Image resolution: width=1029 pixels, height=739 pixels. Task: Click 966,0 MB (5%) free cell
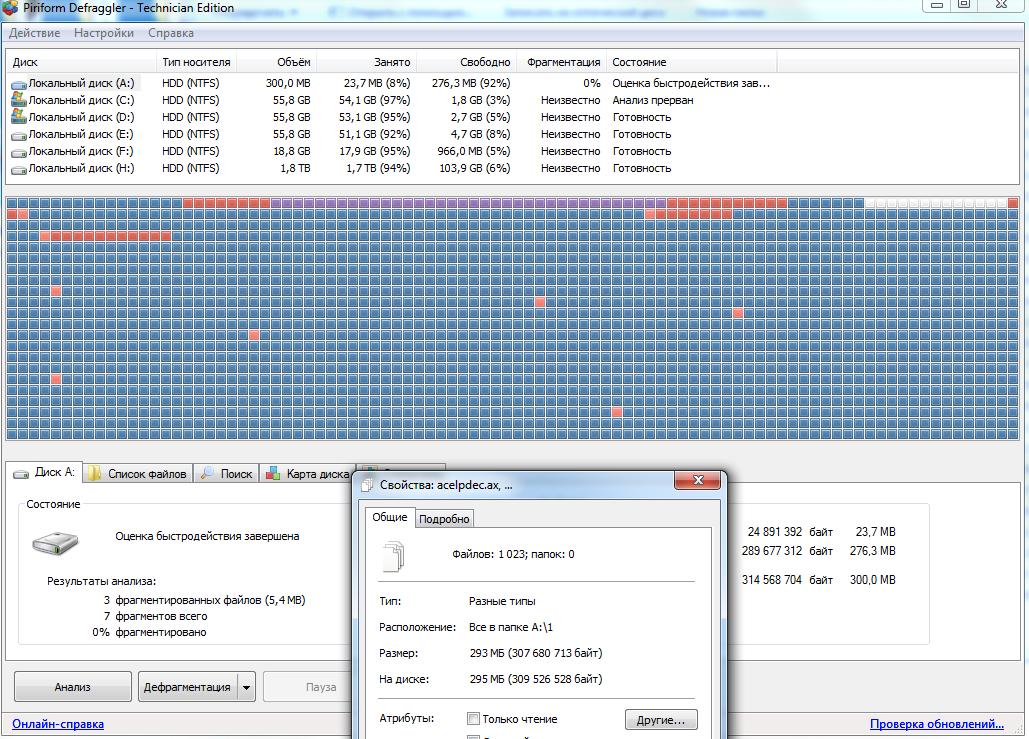pos(474,152)
